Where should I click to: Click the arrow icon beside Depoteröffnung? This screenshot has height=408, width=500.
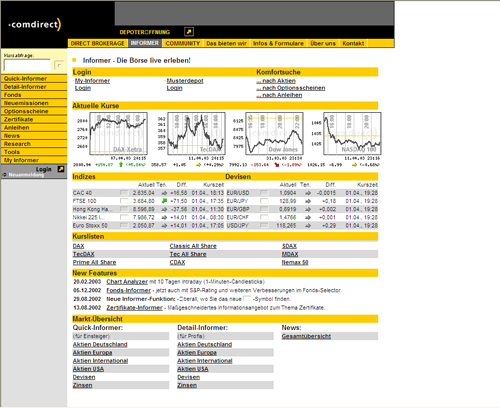click(189, 32)
